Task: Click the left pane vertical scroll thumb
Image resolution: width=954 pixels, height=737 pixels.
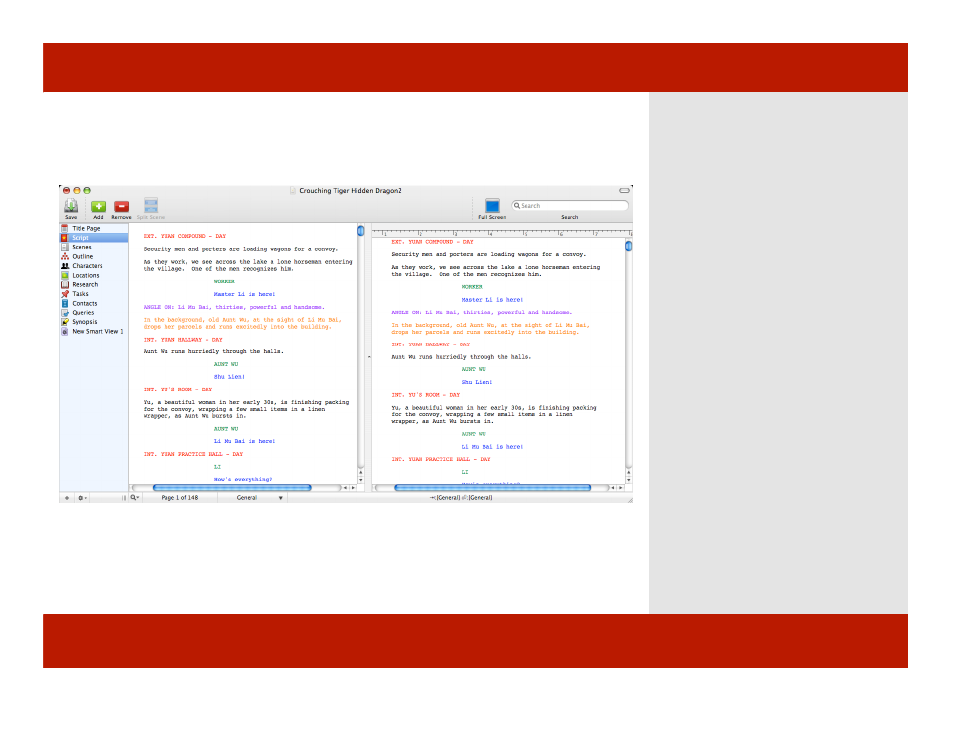Action: [361, 231]
